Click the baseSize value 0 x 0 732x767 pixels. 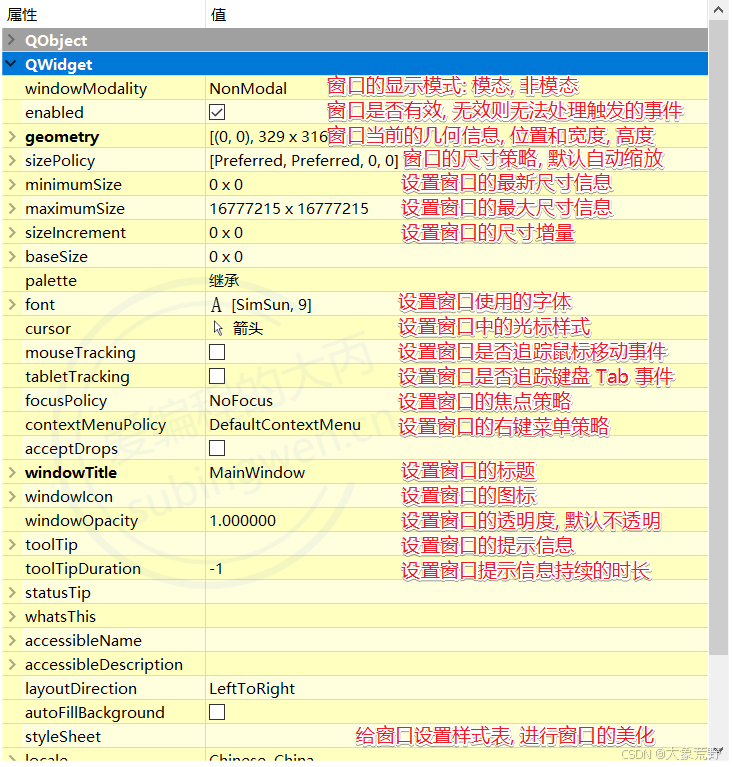(226, 256)
